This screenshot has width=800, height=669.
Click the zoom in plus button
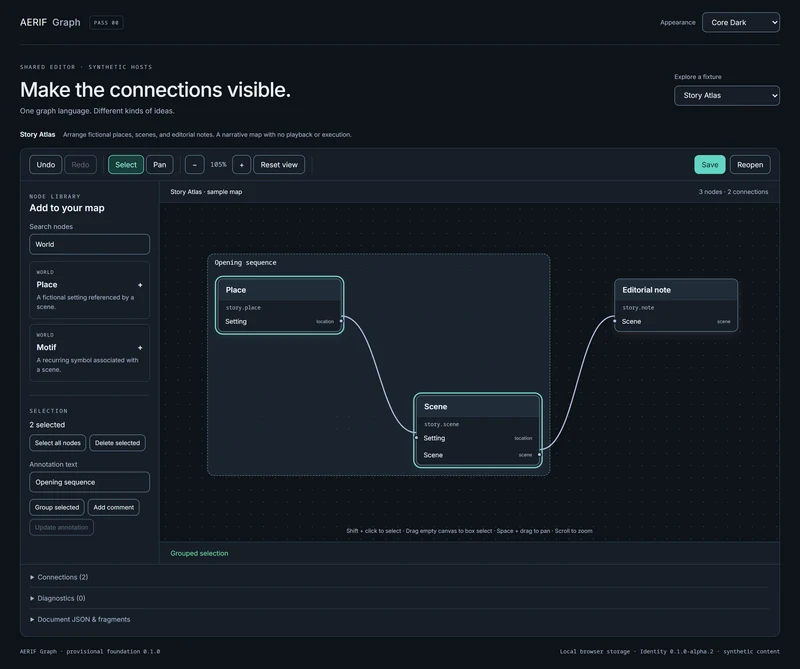point(241,165)
